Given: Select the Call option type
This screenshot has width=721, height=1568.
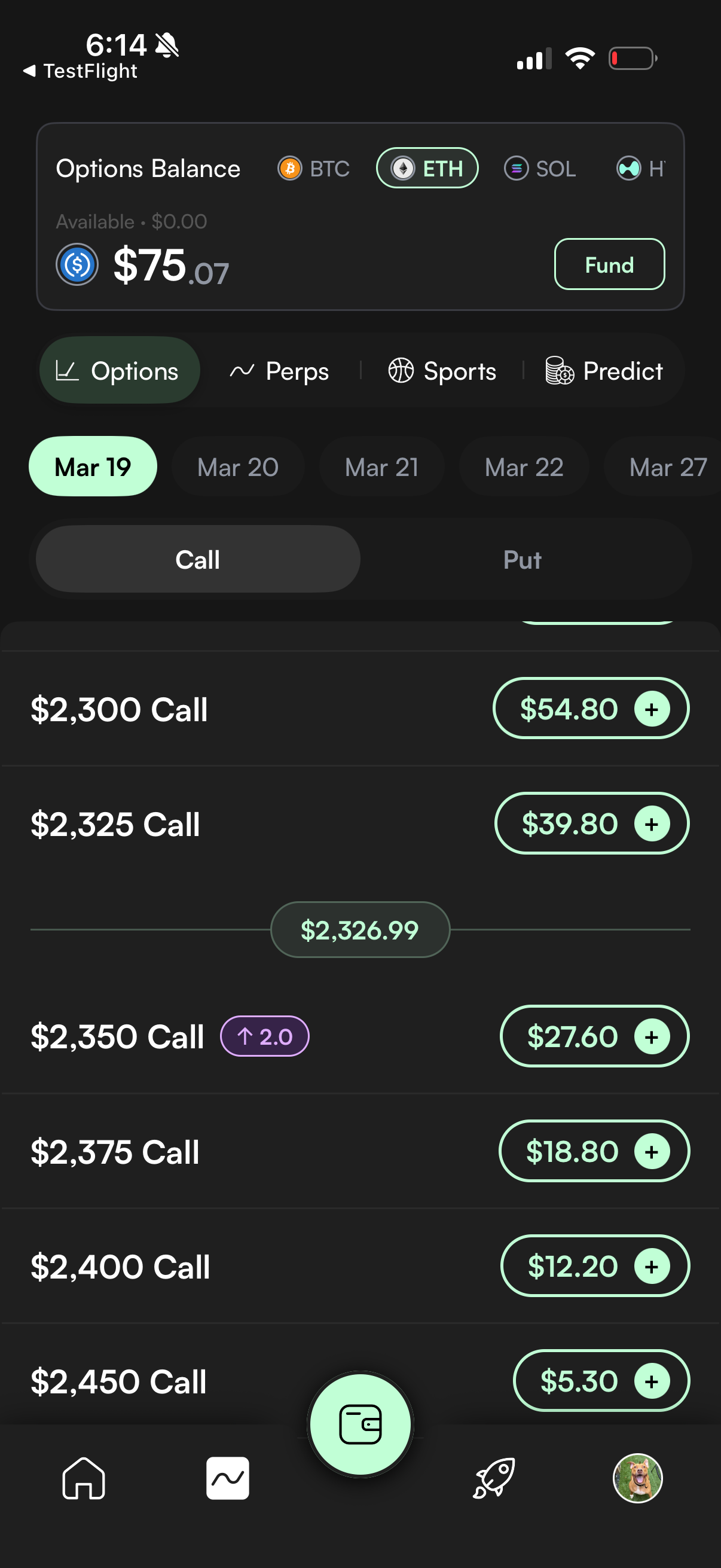Looking at the screenshot, I should tap(198, 559).
